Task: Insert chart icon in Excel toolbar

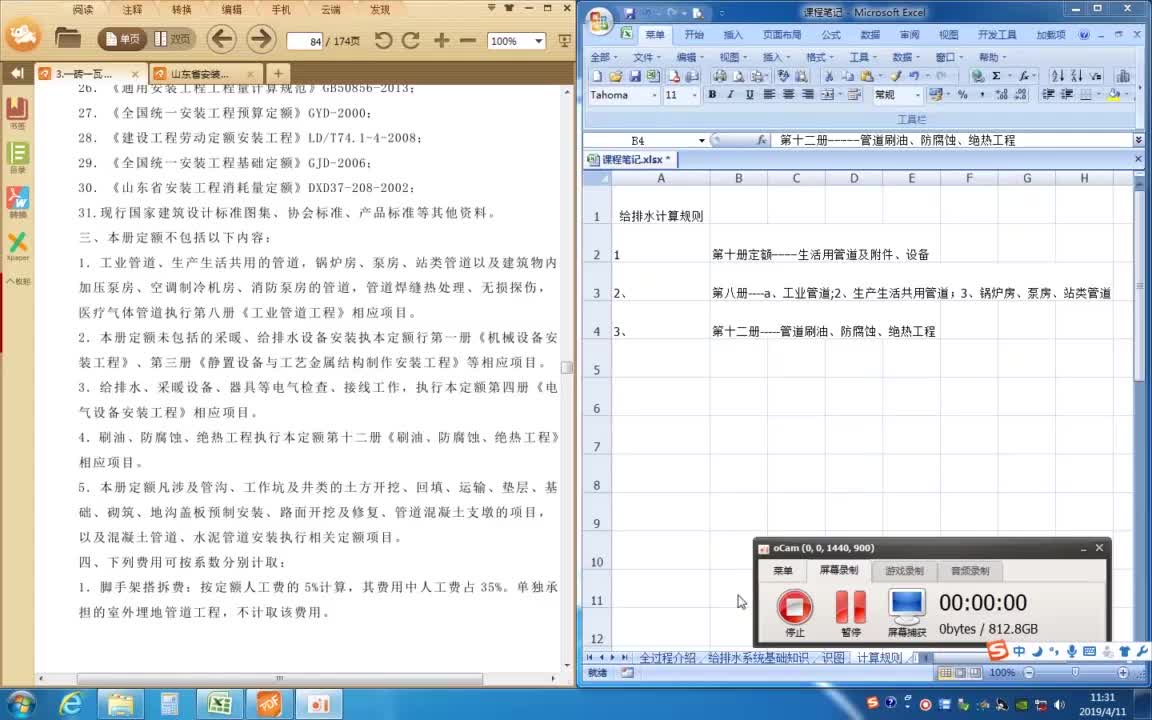Action: tap(1123, 76)
